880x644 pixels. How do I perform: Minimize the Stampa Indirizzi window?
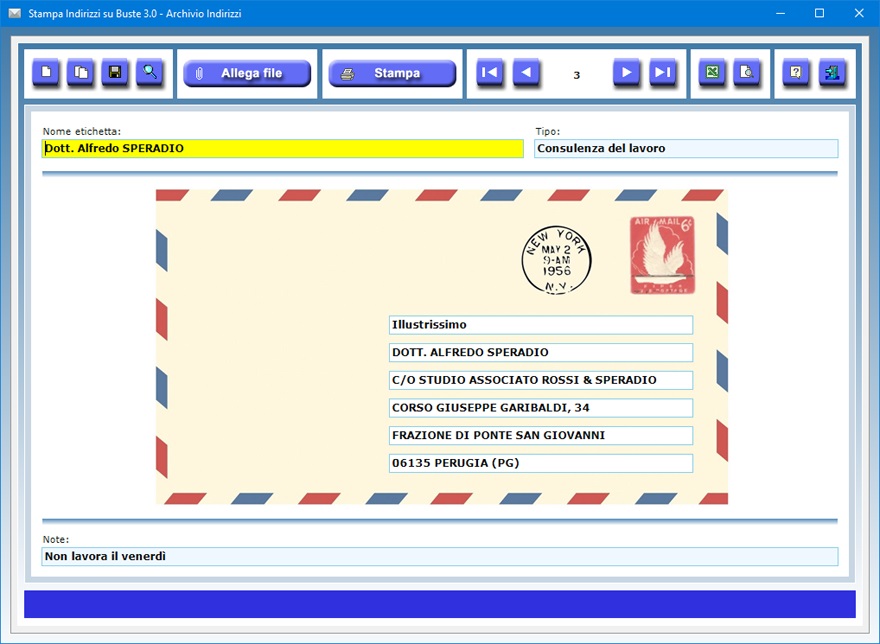tap(780, 13)
